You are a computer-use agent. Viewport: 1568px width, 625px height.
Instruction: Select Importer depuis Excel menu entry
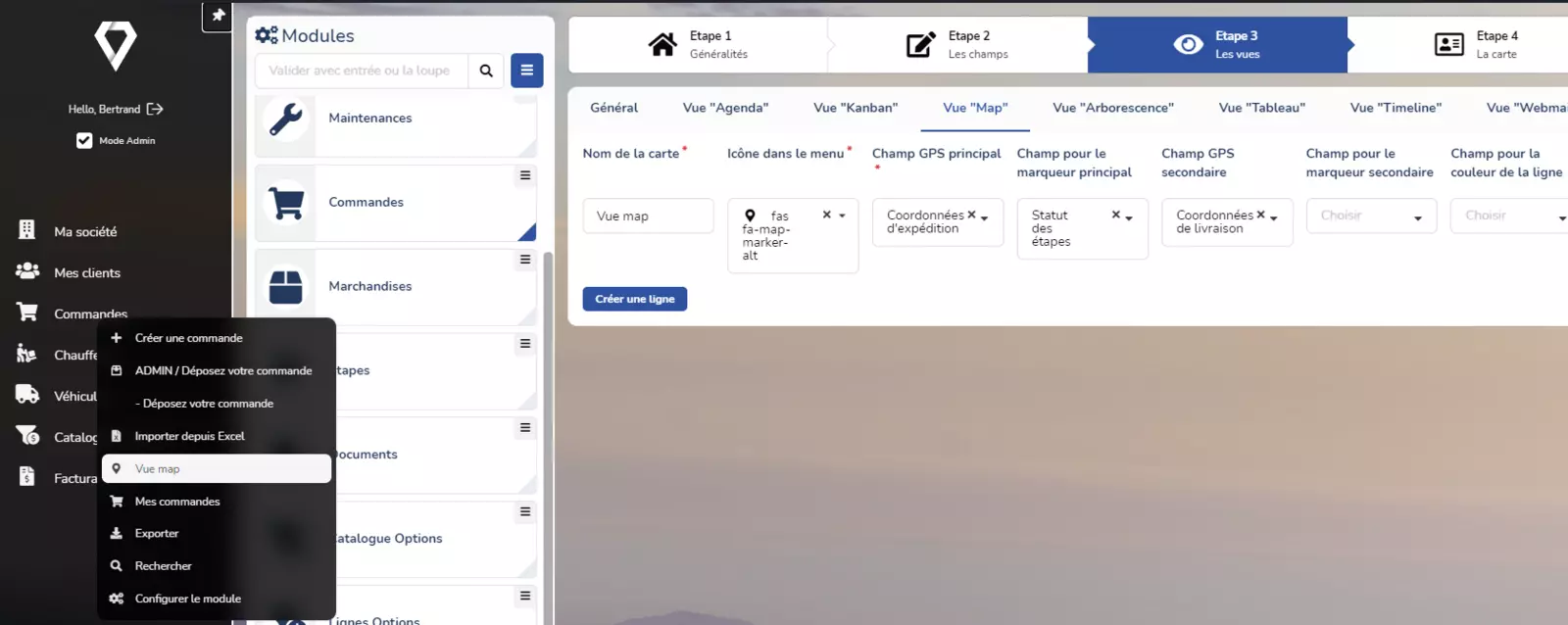pyautogui.click(x=189, y=436)
